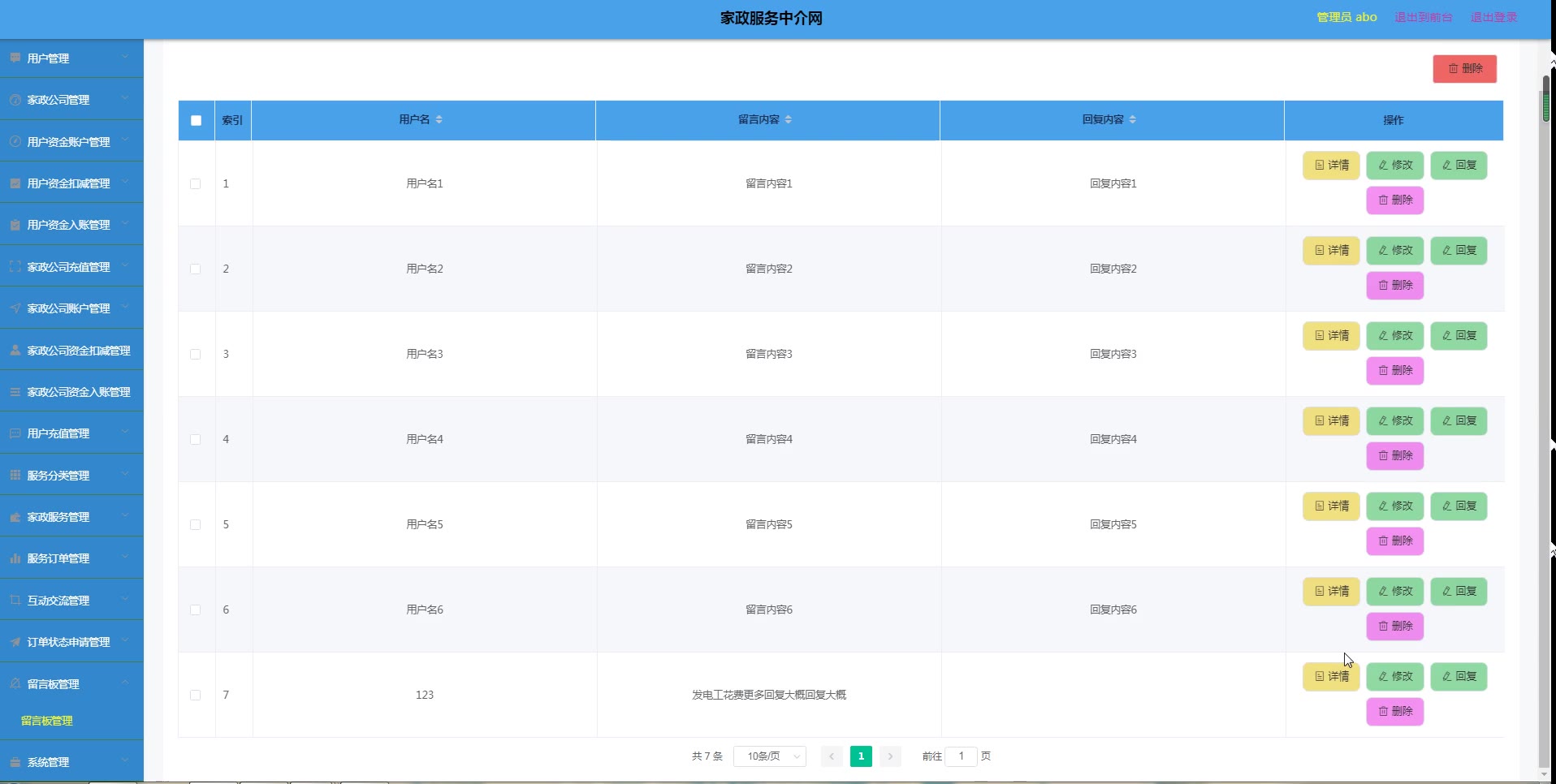Viewport: 1556px width, 784px height.
Task: Check the checkbox for row 6
Action: 196,610
